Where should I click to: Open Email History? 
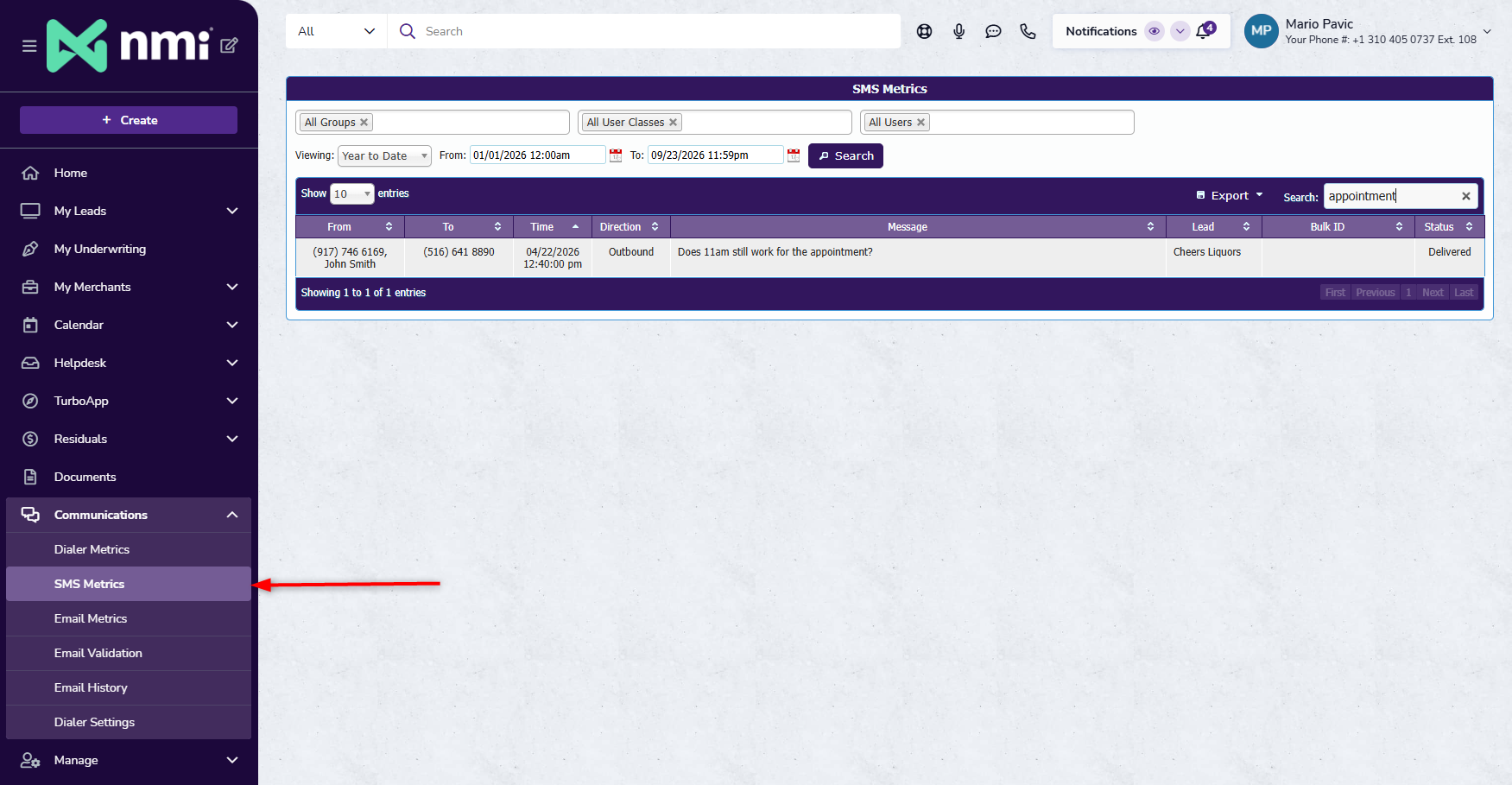129,687
